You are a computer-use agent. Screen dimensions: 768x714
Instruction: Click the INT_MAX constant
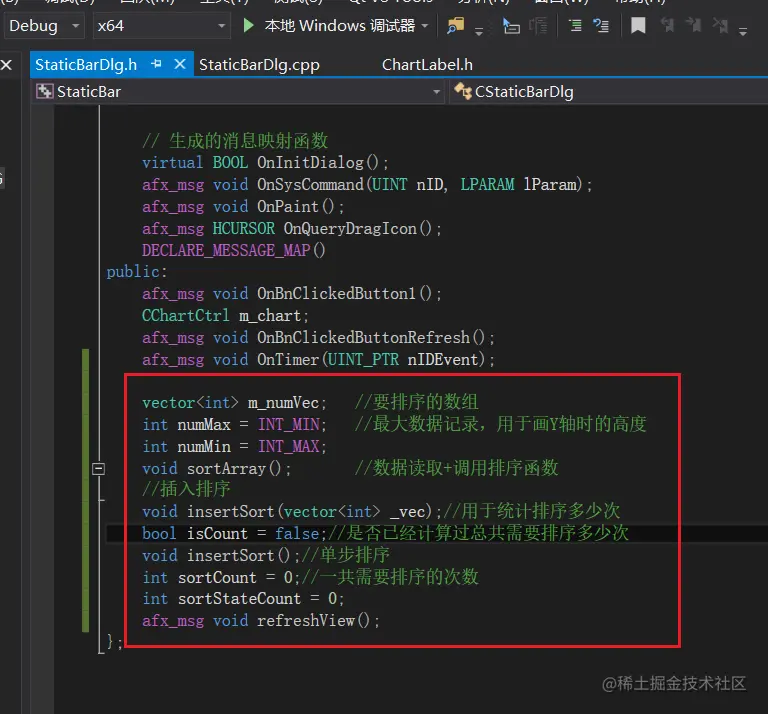point(289,447)
